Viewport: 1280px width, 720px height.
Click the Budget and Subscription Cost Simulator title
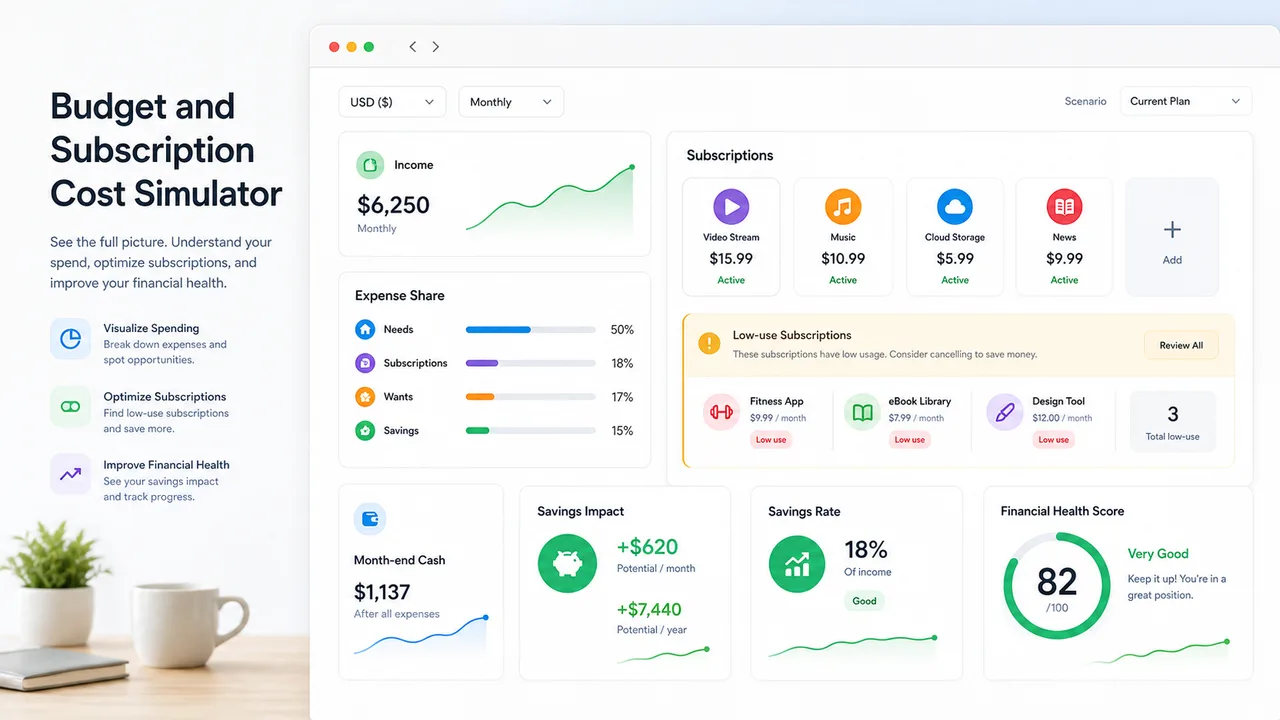pos(166,149)
